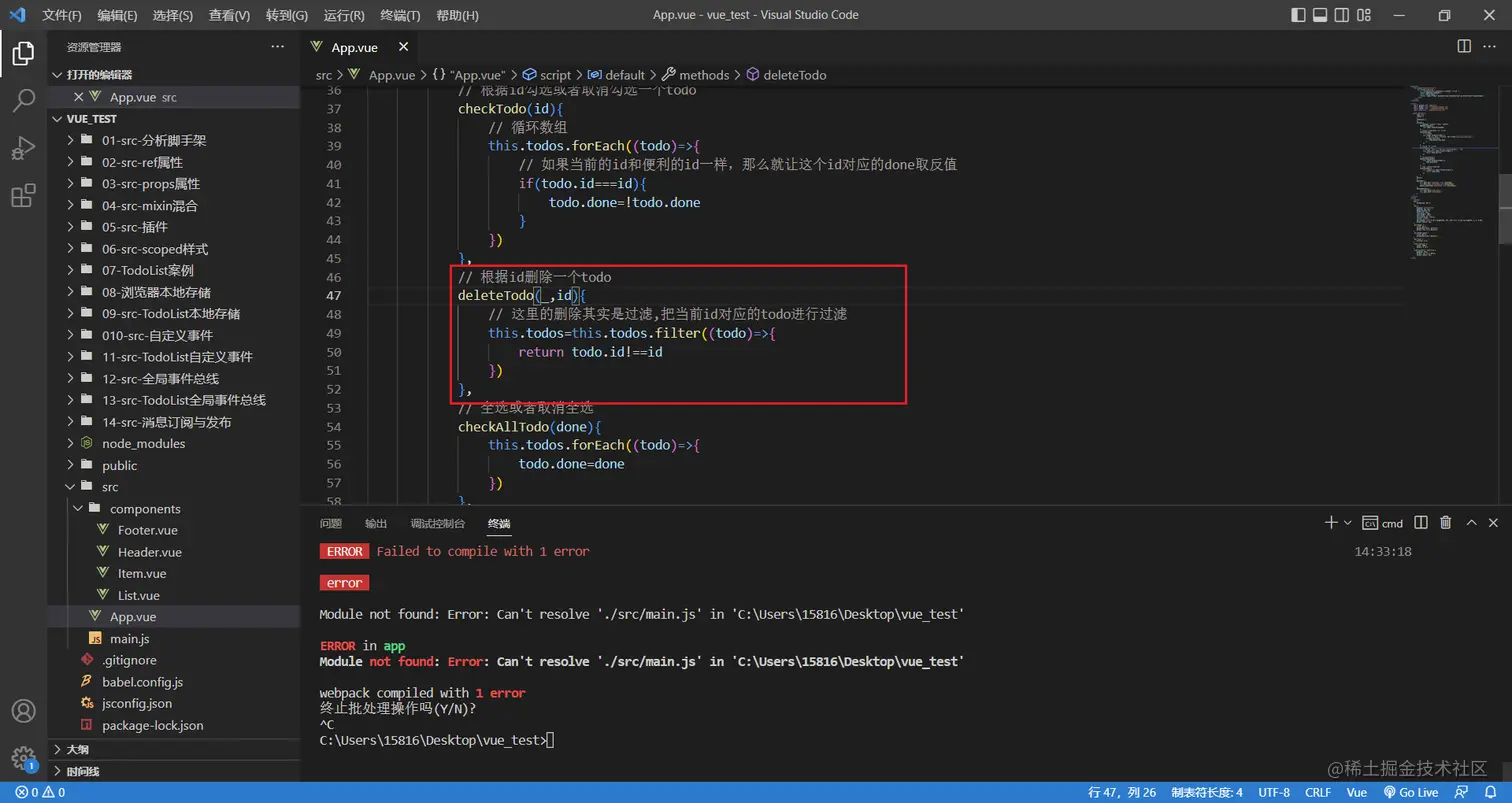Toggle secondary sidebar layout icon

(x=1341, y=15)
